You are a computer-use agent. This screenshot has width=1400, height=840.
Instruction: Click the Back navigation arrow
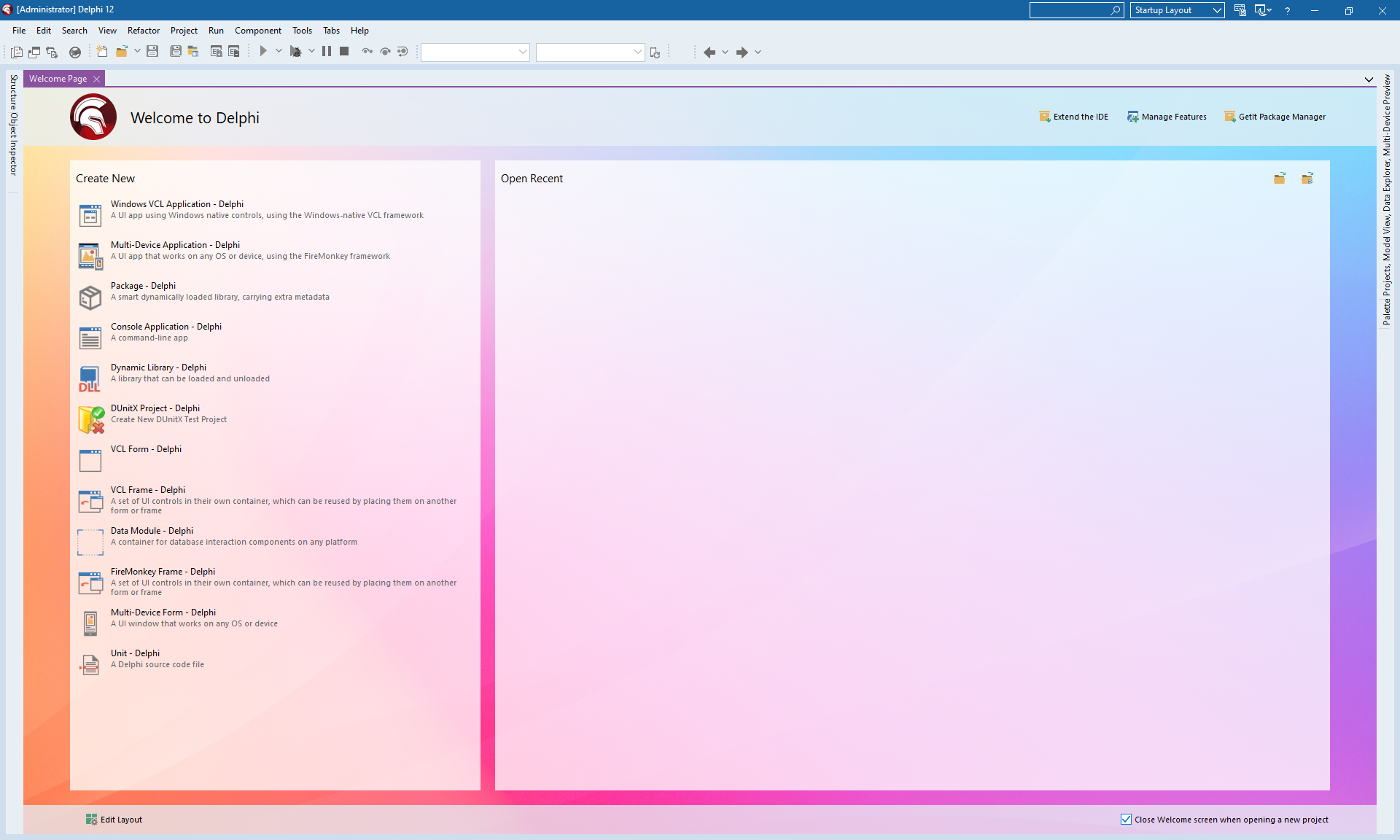click(709, 52)
